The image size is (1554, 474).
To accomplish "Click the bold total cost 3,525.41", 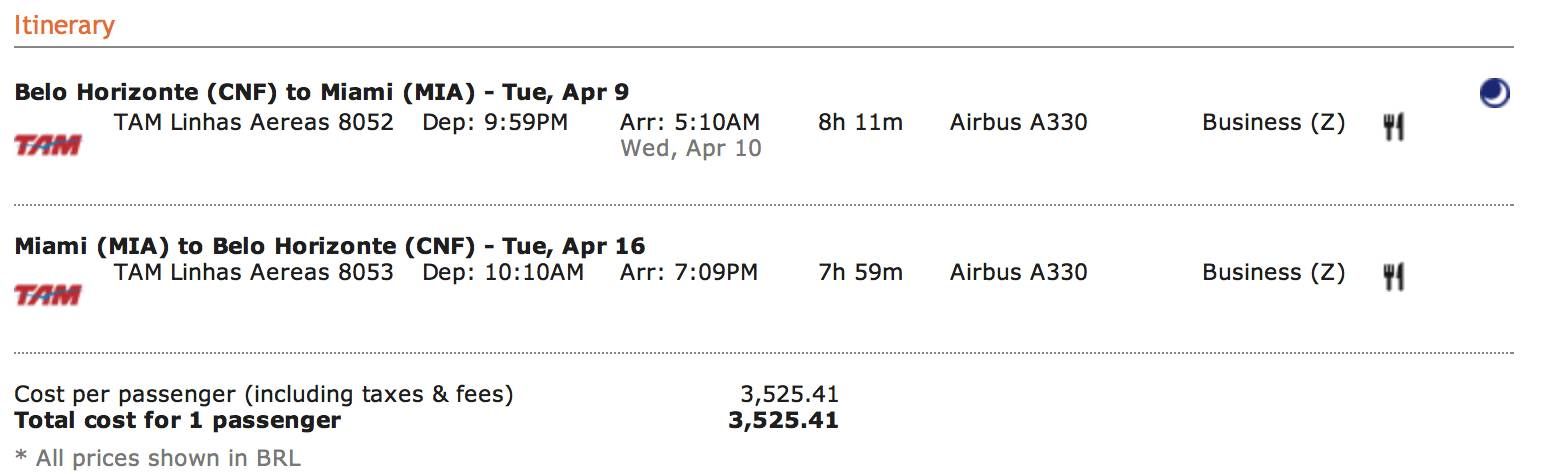I will [x=783, y=421].
